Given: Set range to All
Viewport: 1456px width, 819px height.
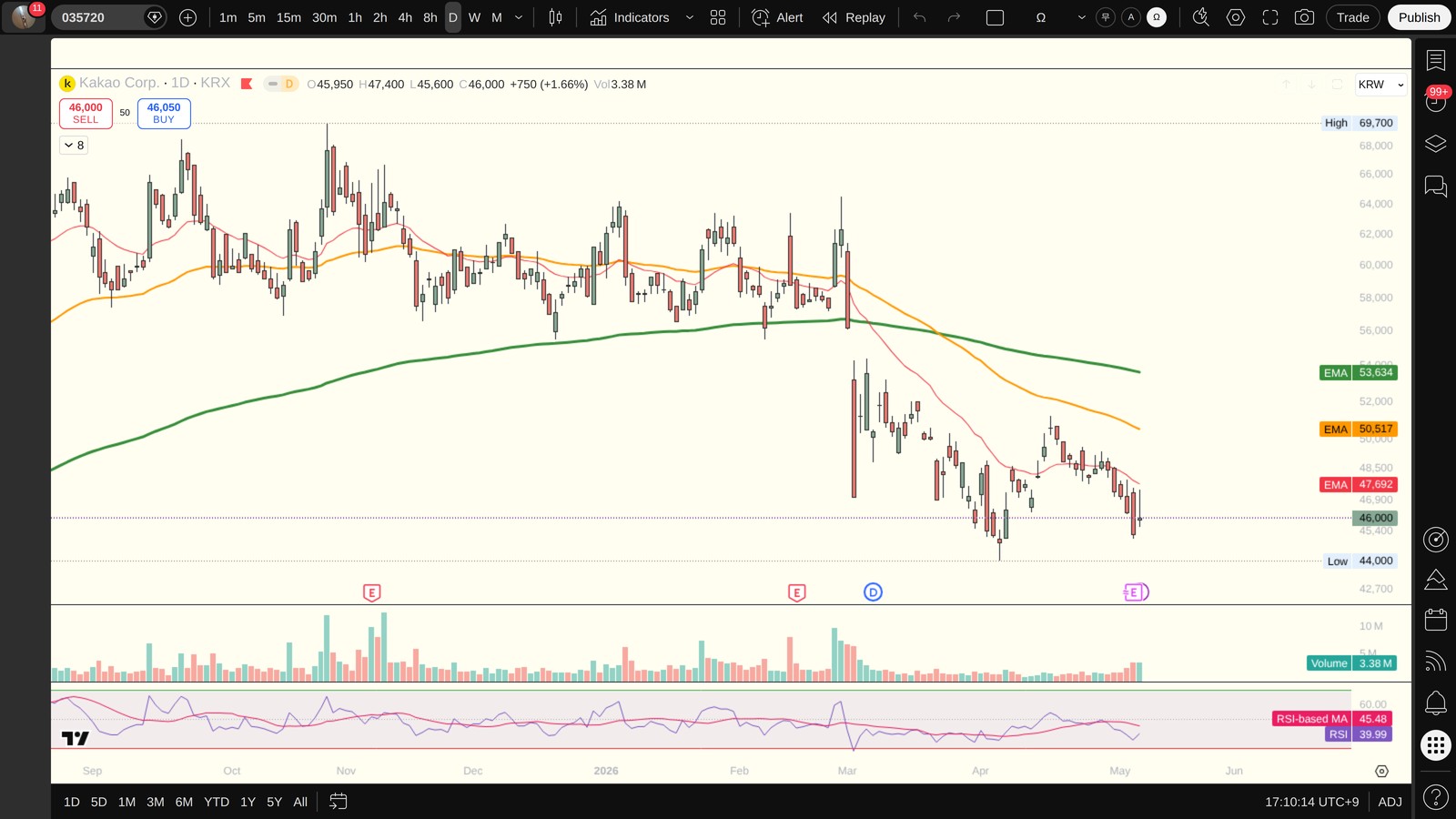Looking at the screenshot, I should point(300,802).
